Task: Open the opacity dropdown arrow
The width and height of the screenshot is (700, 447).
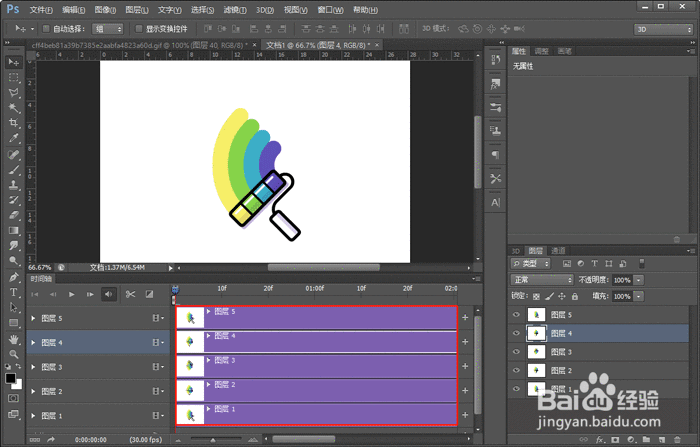Action: (639, 280)
